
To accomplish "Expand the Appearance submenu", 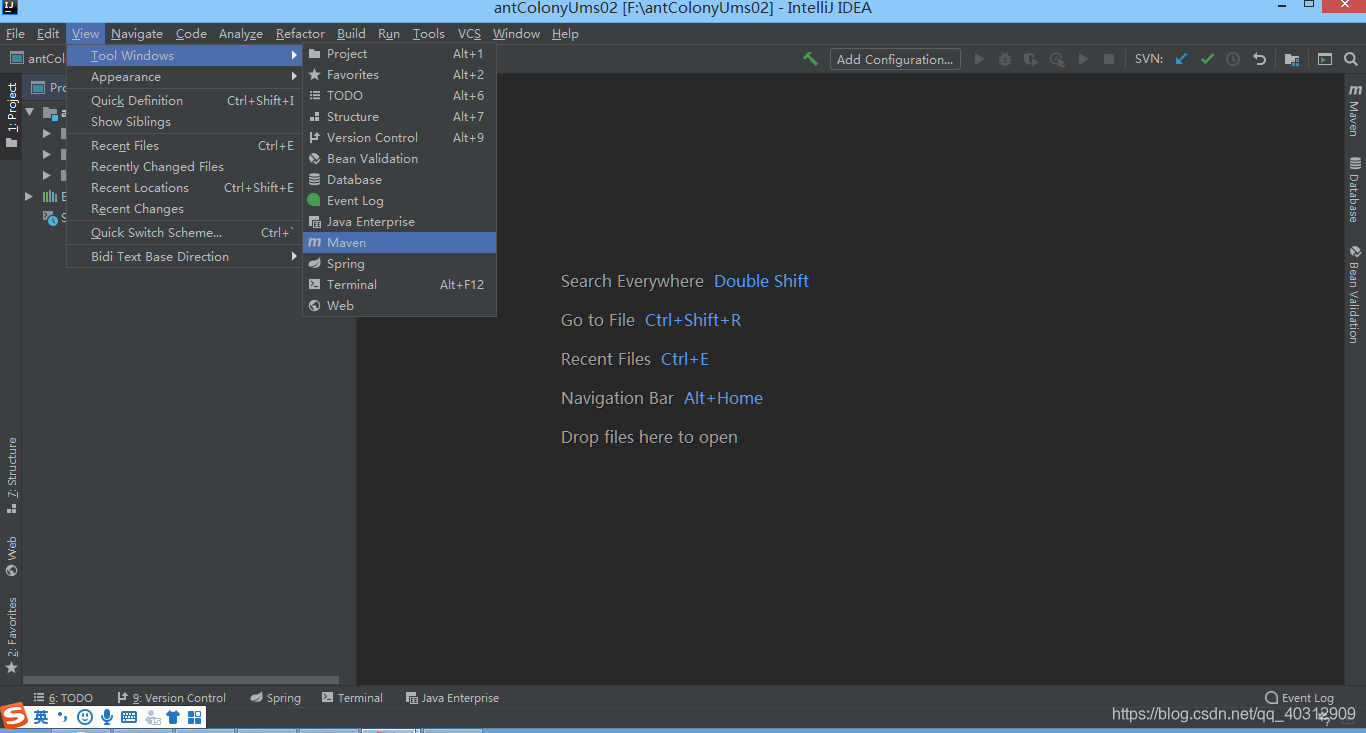I will tap(185, 77).
